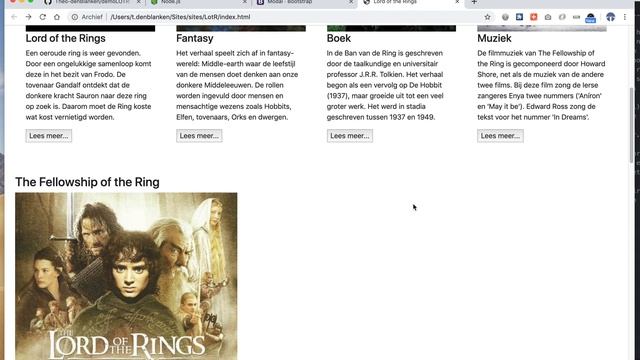Click the Lord of the Rings card image strip
This screenshot has height=360, width=640.
[x=90, y=28]
